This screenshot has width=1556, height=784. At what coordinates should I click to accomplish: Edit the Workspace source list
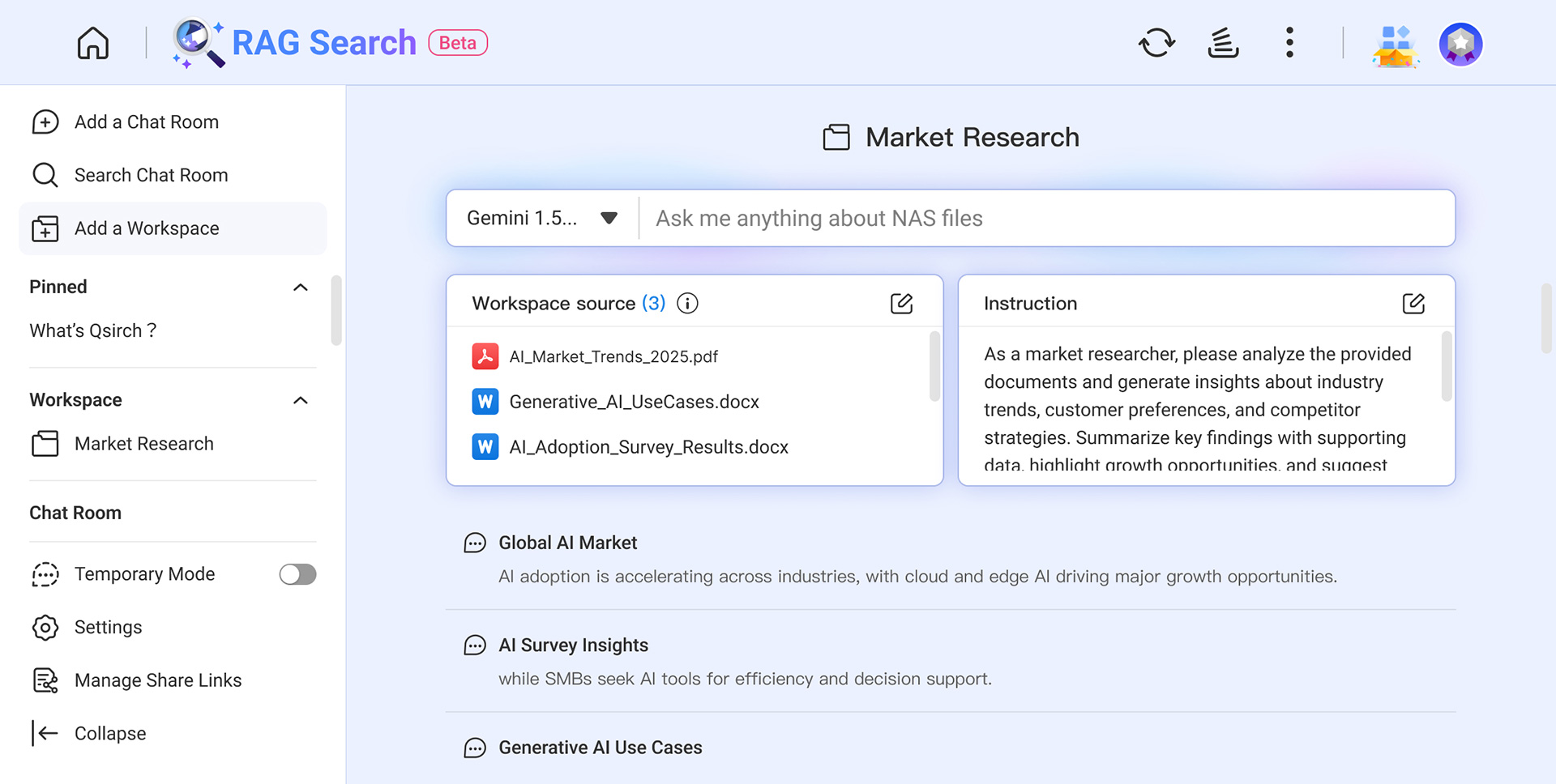point(901,304)
